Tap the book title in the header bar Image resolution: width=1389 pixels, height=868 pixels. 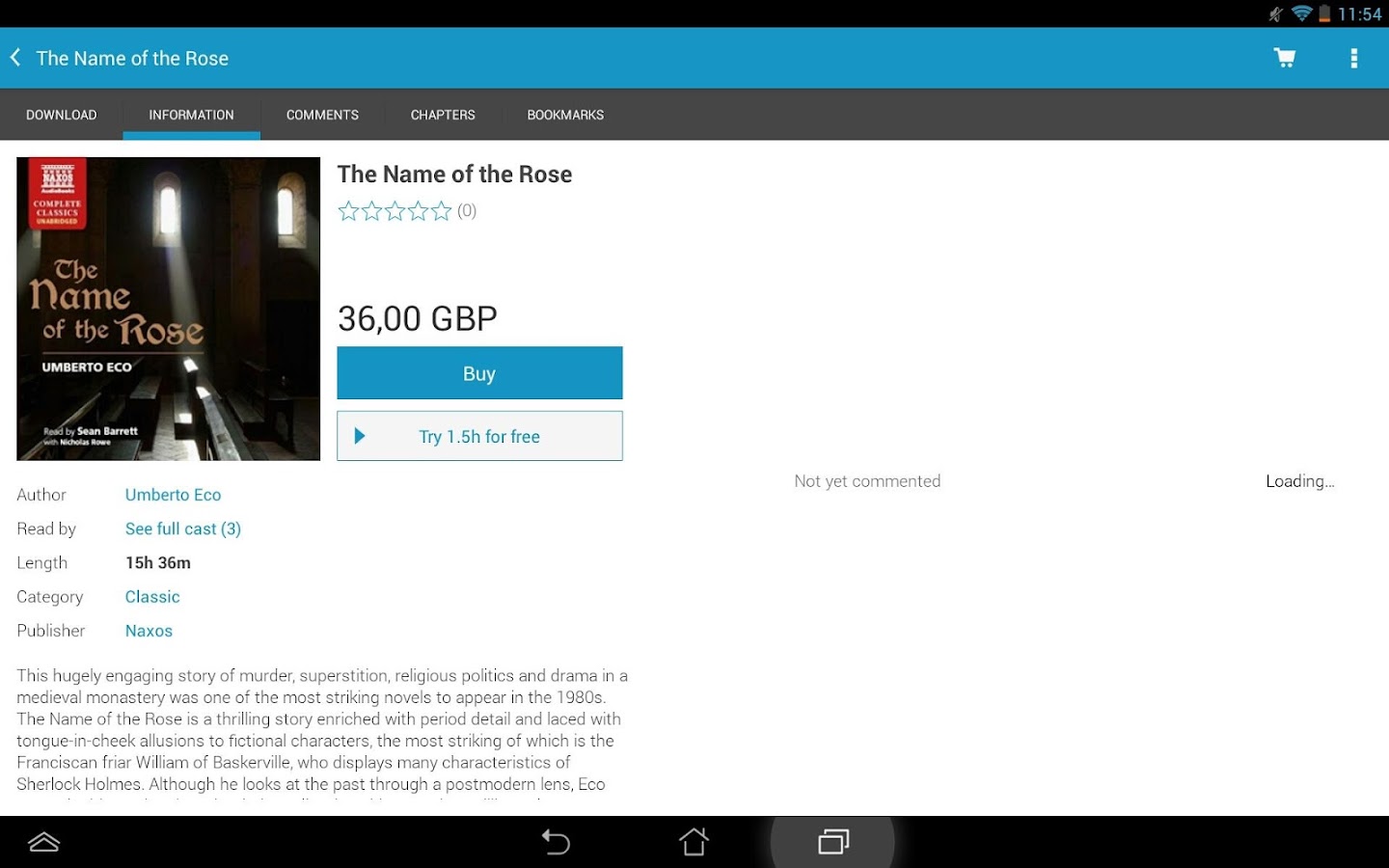[132, 58]
